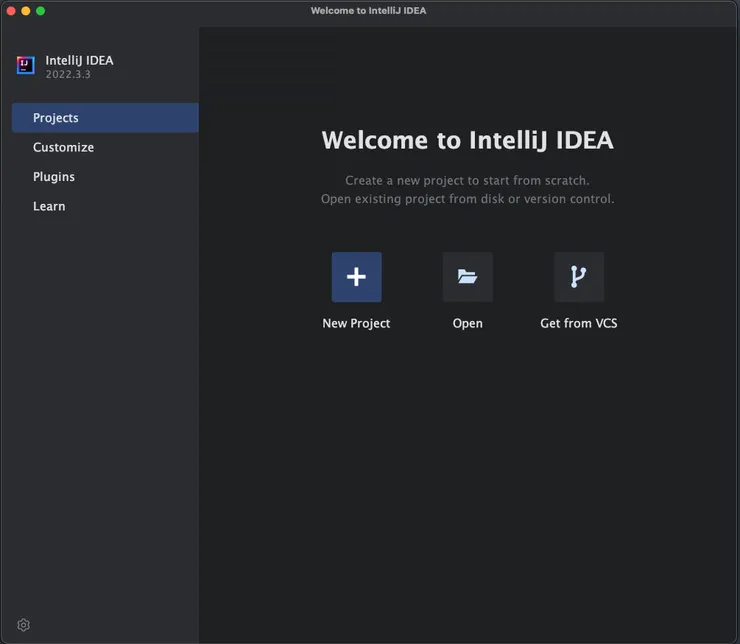Image resolution: width=740 pixels, height=644 pixels.
Task: Click the version text 2022.3.3
Action: point(68,74)
